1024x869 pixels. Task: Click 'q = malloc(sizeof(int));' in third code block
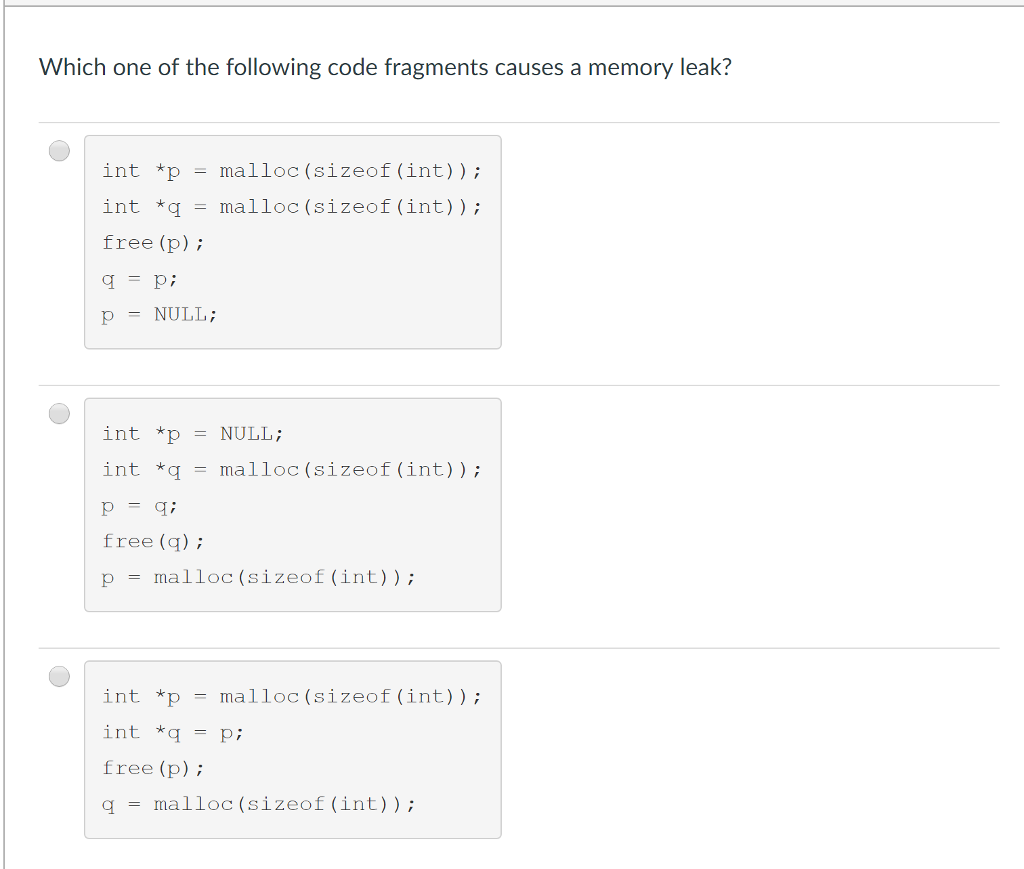coord(259,804)
